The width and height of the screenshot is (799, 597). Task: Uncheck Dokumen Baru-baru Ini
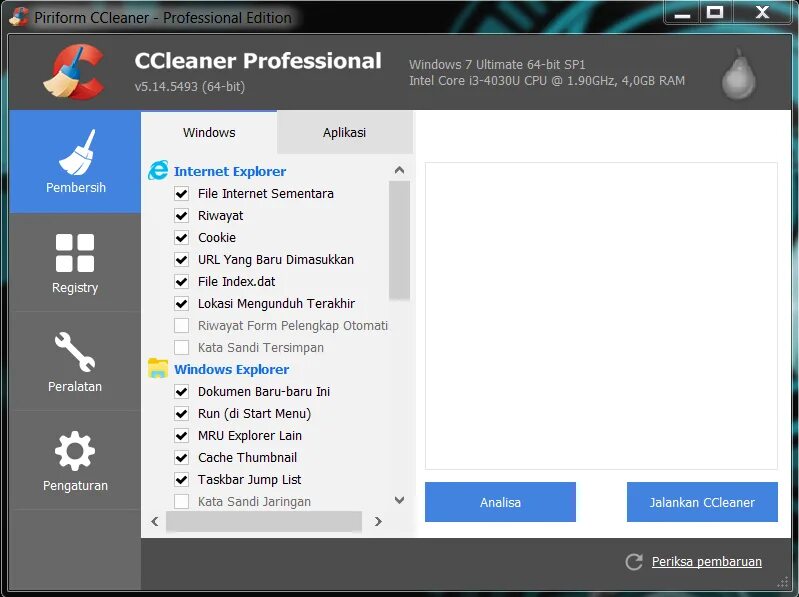pos(181,391)
